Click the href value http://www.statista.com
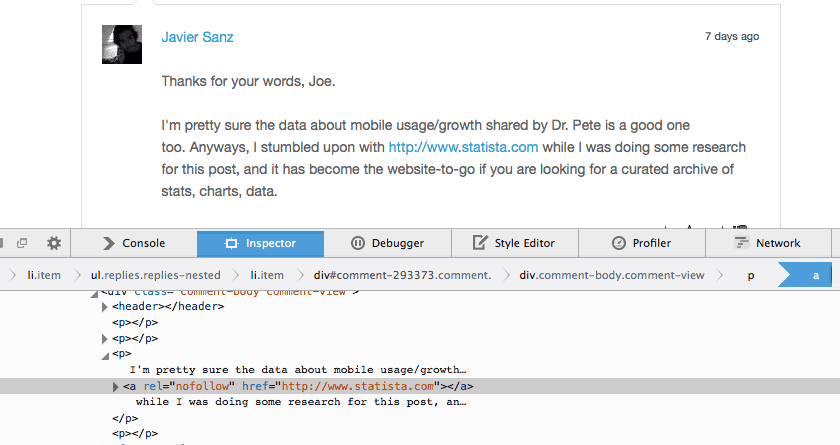The image size is (840, 445). point(357,386)
